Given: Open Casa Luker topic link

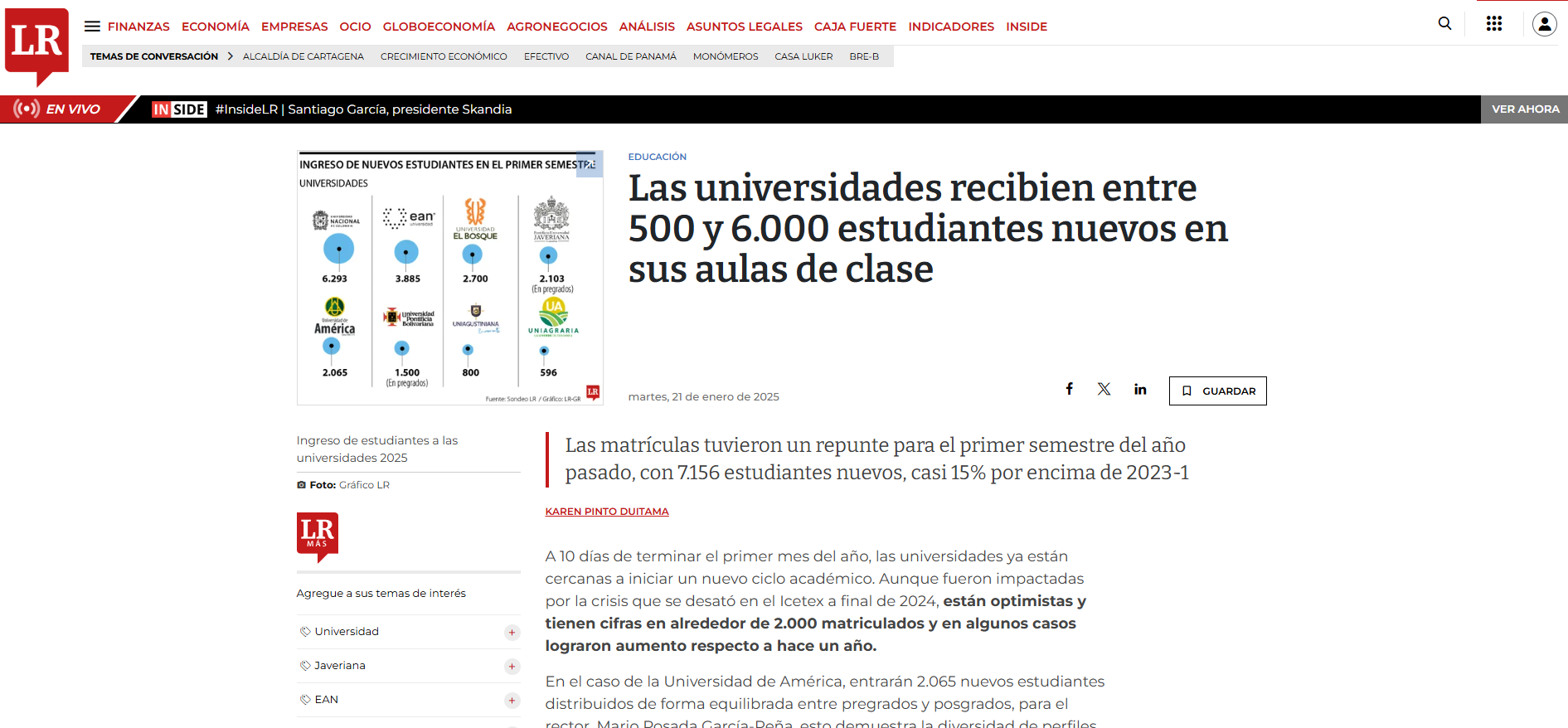Looking at the screenshot, I should pyautogui.click(x=803, y=56).
